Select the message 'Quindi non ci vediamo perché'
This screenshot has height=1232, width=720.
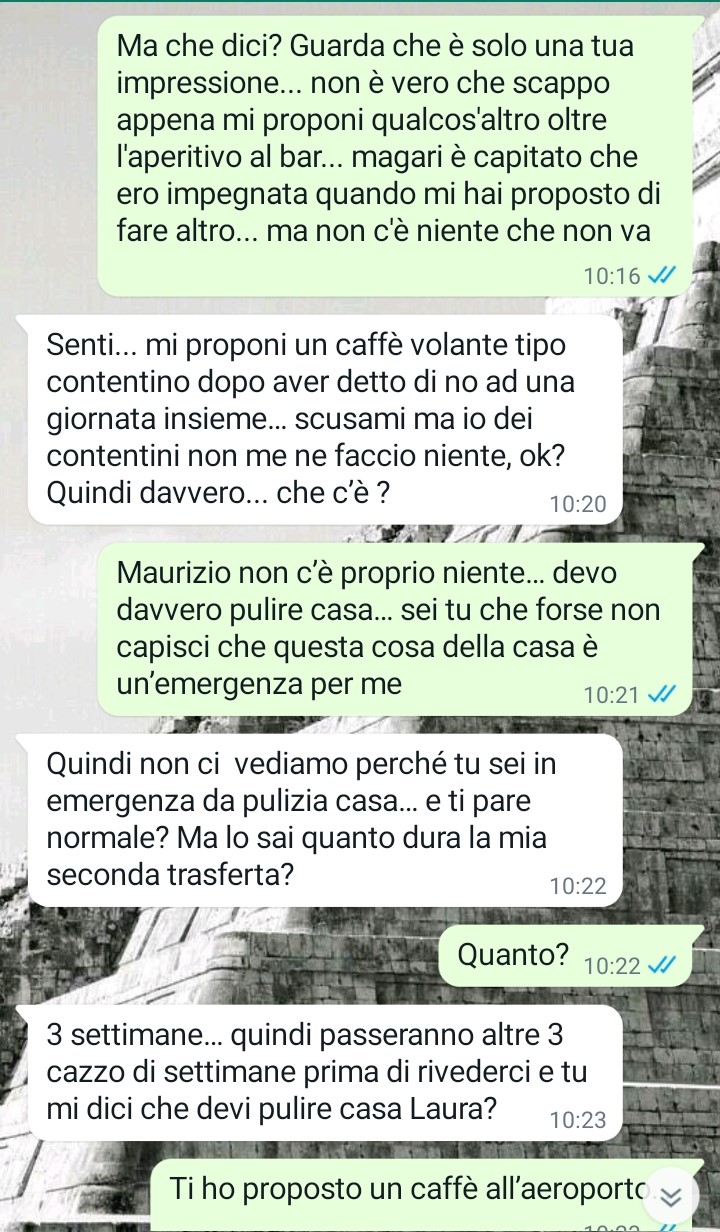(325, 820)
